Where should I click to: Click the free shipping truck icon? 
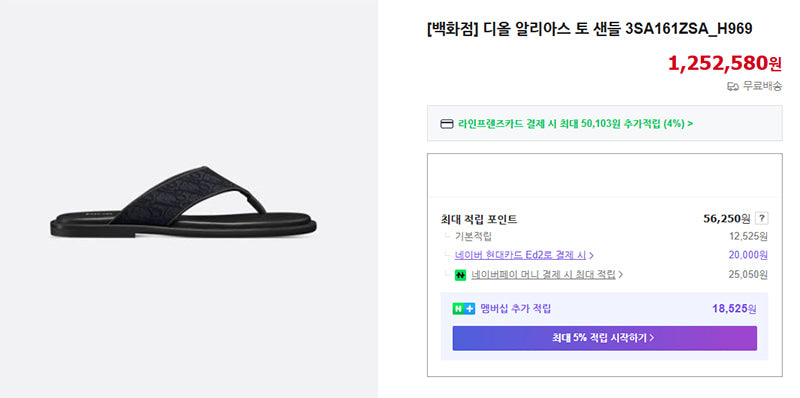pos(733,87)
